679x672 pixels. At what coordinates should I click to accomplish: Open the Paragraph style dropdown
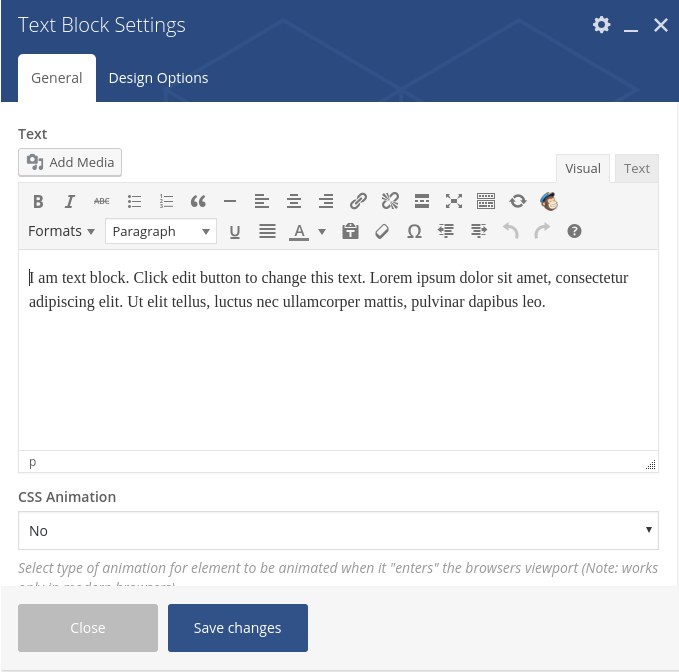161,231
